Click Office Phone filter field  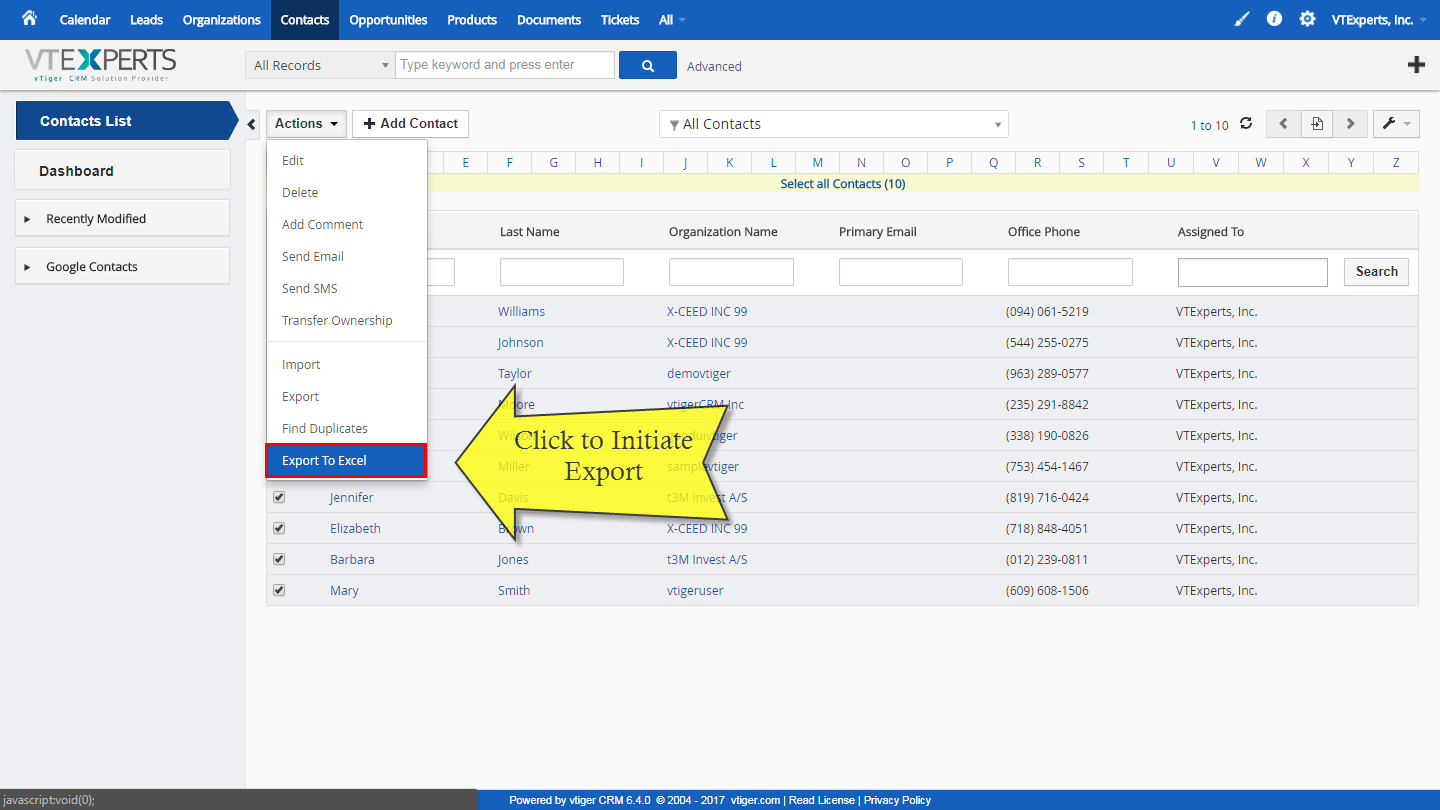click(1070, 272)
